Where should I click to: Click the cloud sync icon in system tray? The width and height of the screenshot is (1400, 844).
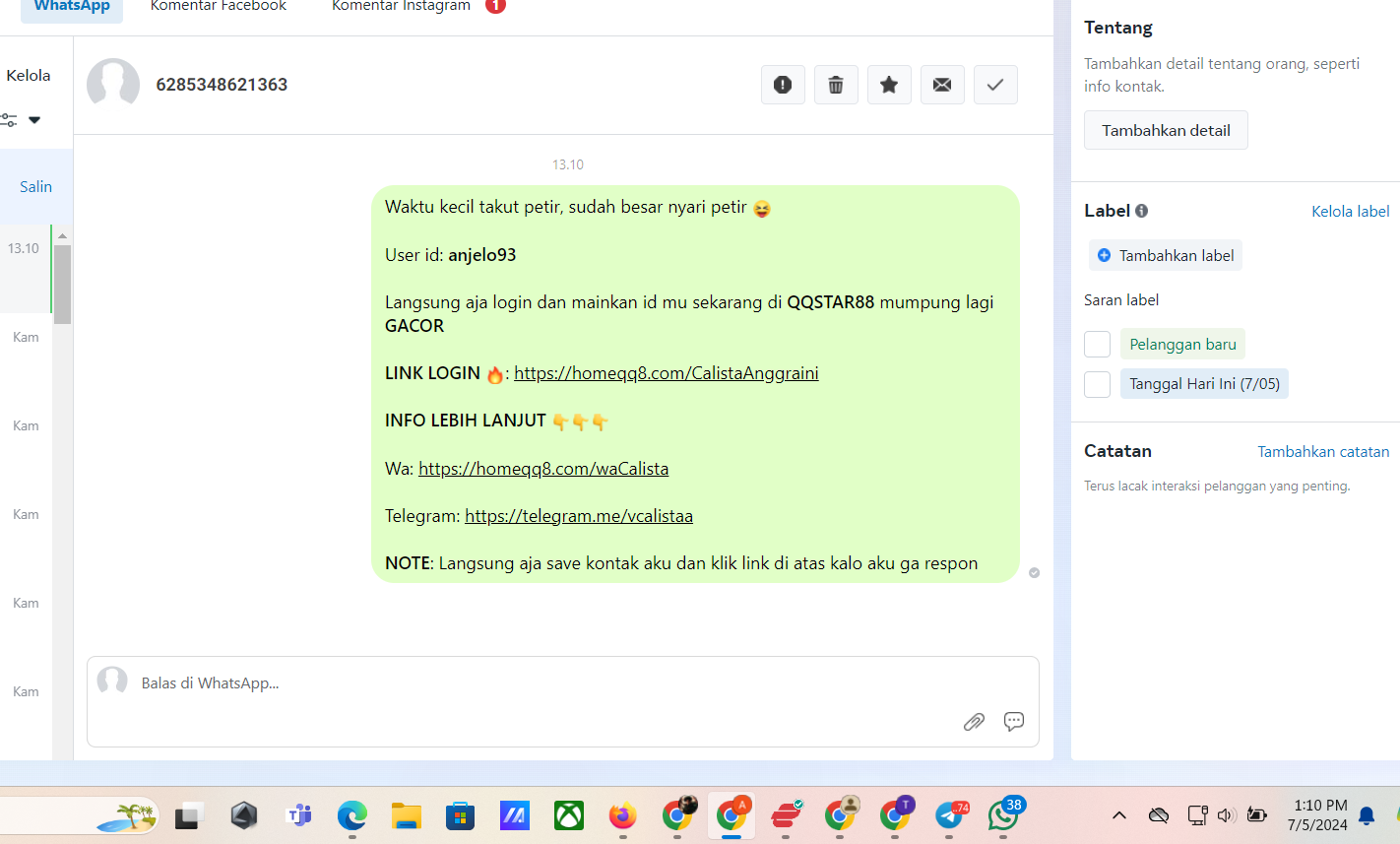point(1159,815)
